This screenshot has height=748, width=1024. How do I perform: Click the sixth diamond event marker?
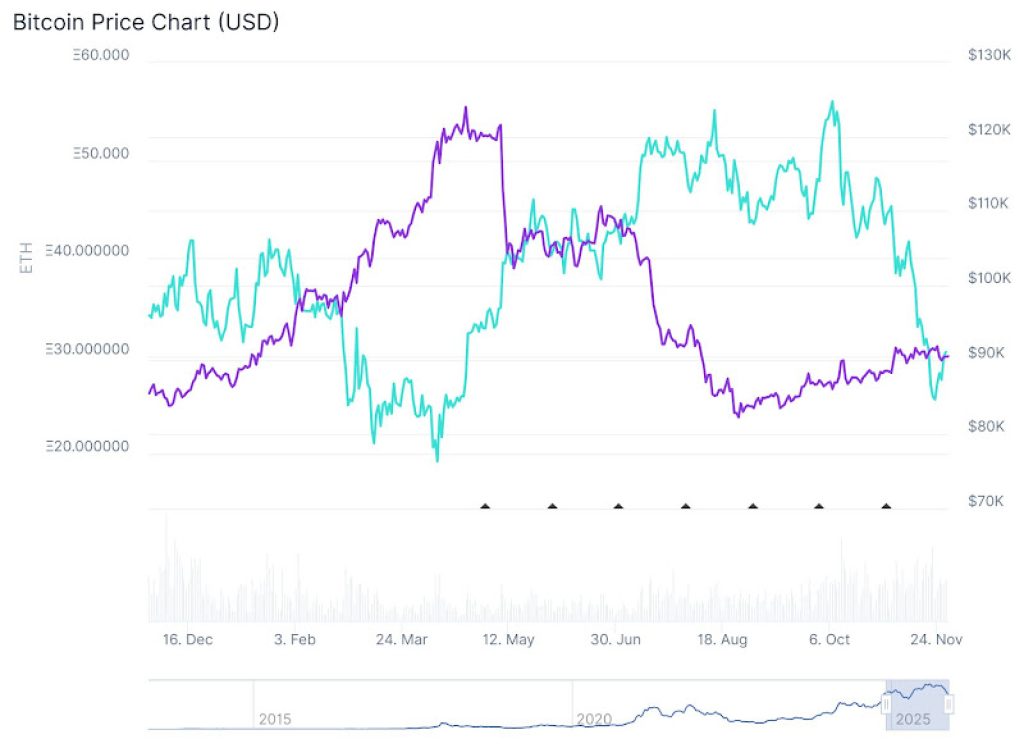coord(819,506)
